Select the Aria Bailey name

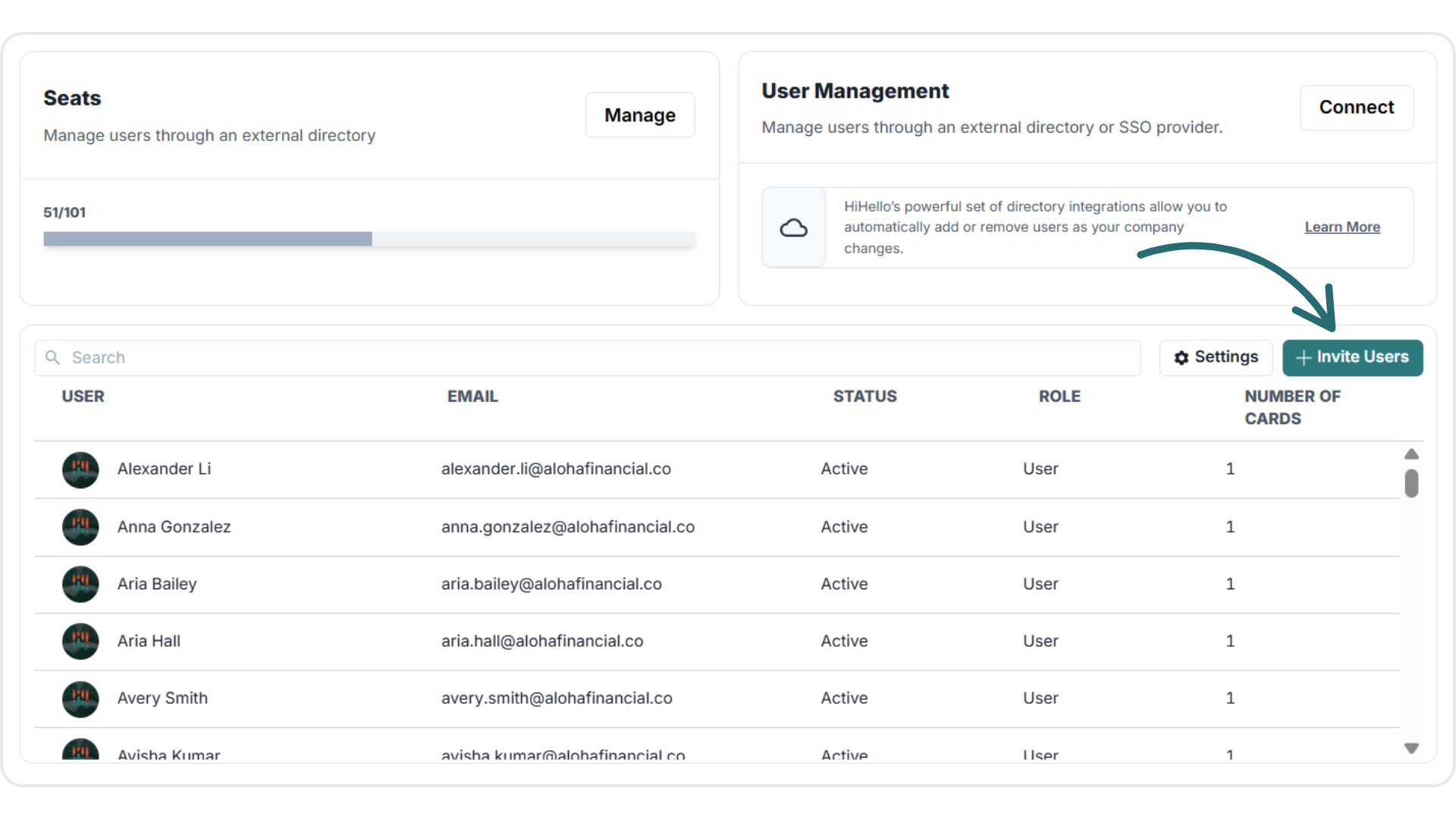[x=157, y=584]
